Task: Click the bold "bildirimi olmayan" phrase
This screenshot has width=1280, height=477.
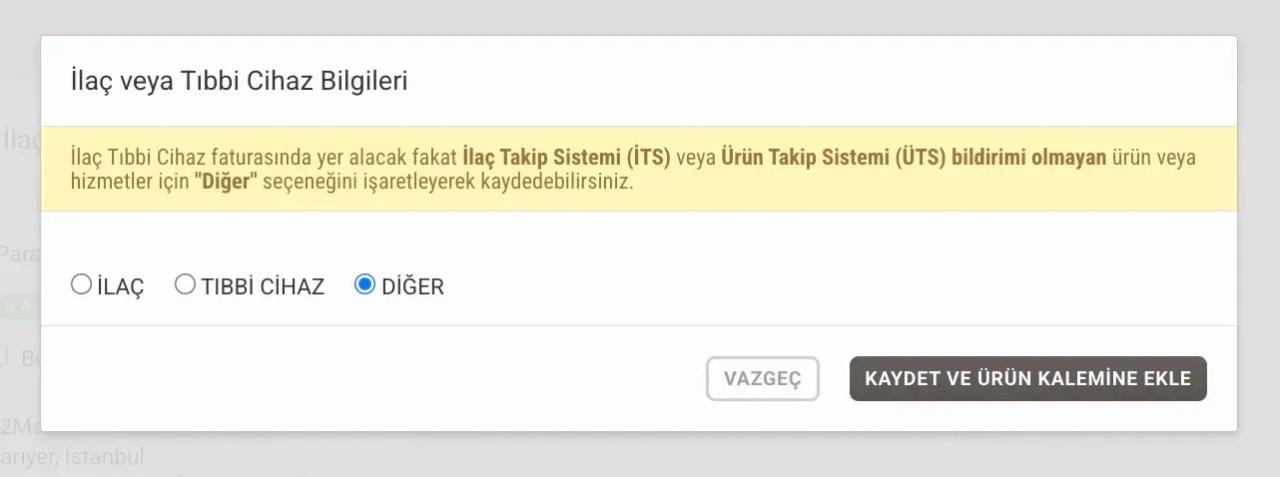Action: coord(1046,158)
